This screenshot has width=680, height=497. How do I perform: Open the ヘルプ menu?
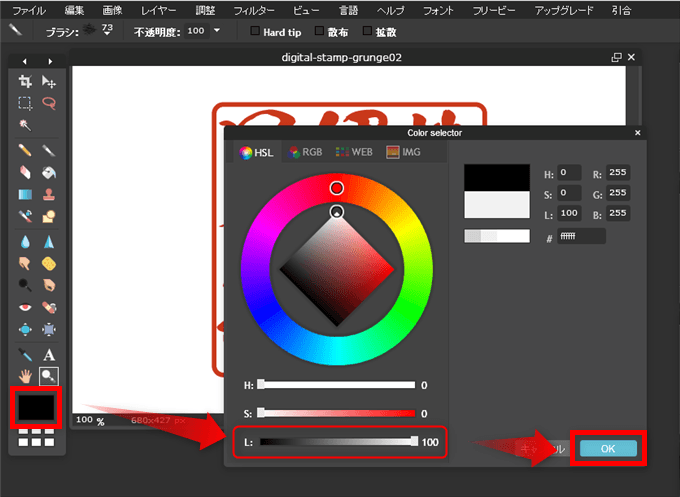[x=390, y=10]
